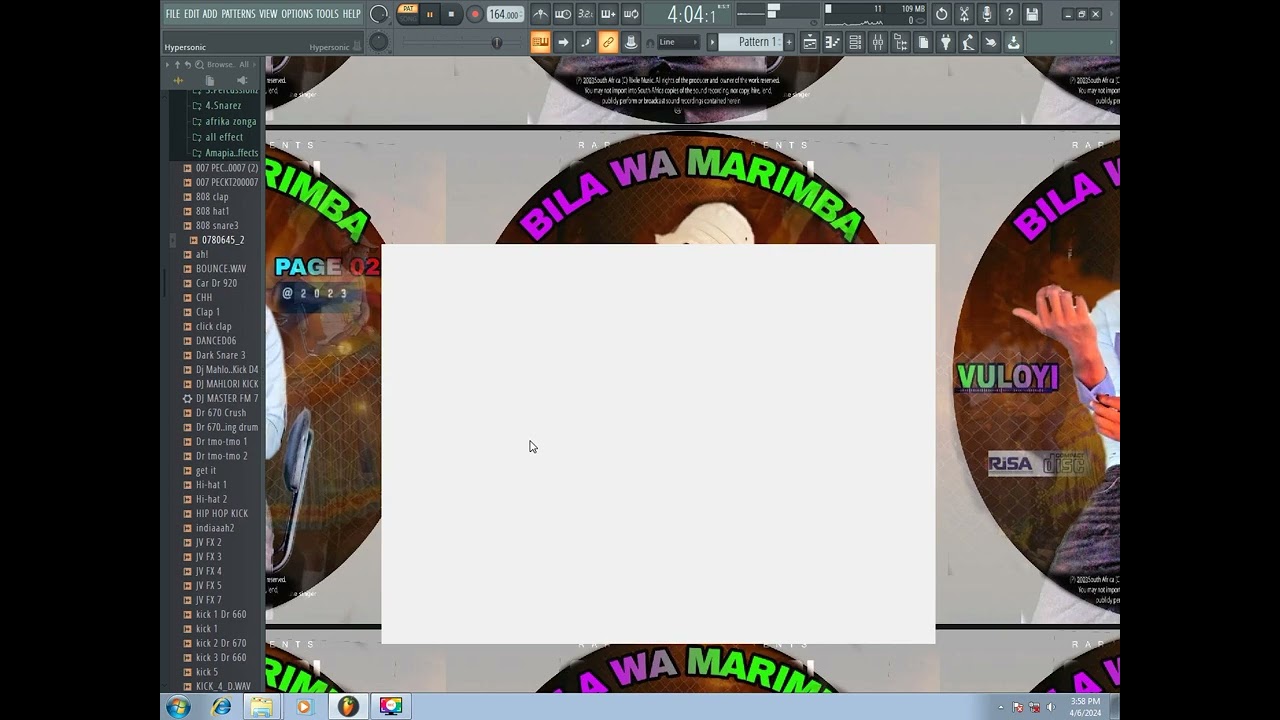Click the right-arrow auto scroll icon

coord(563,42)
